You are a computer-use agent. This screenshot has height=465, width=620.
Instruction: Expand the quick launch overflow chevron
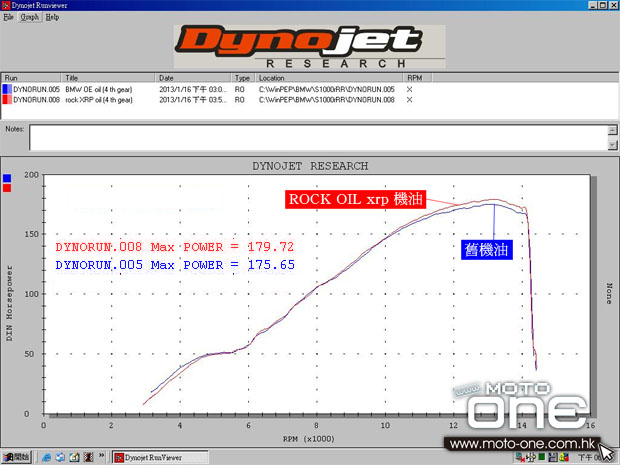[x=101, y=456]
